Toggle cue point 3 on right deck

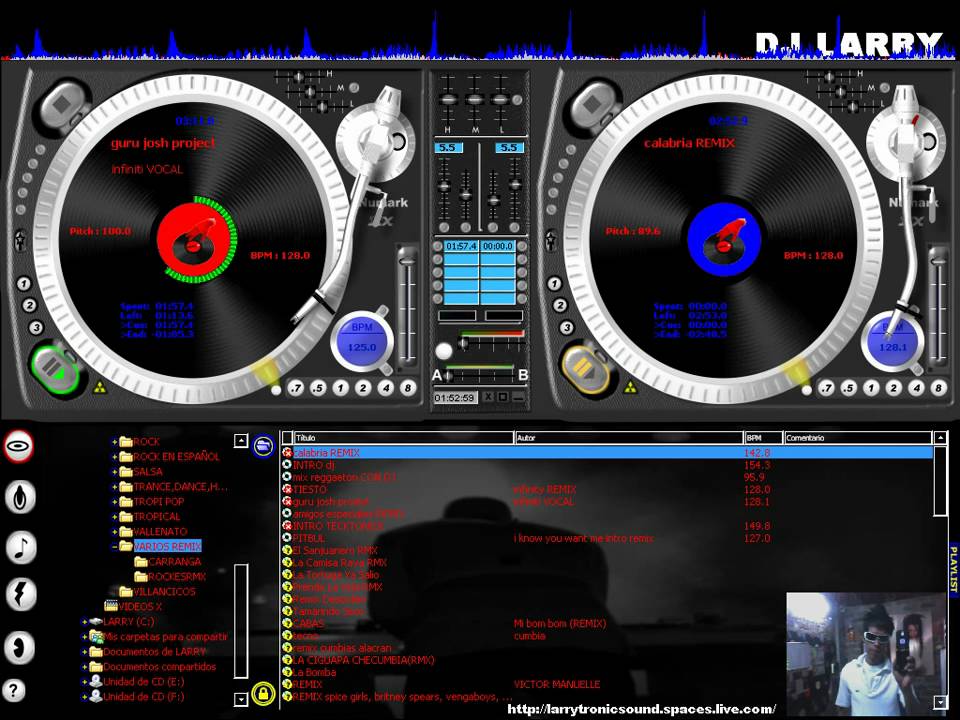coord(567,328)
